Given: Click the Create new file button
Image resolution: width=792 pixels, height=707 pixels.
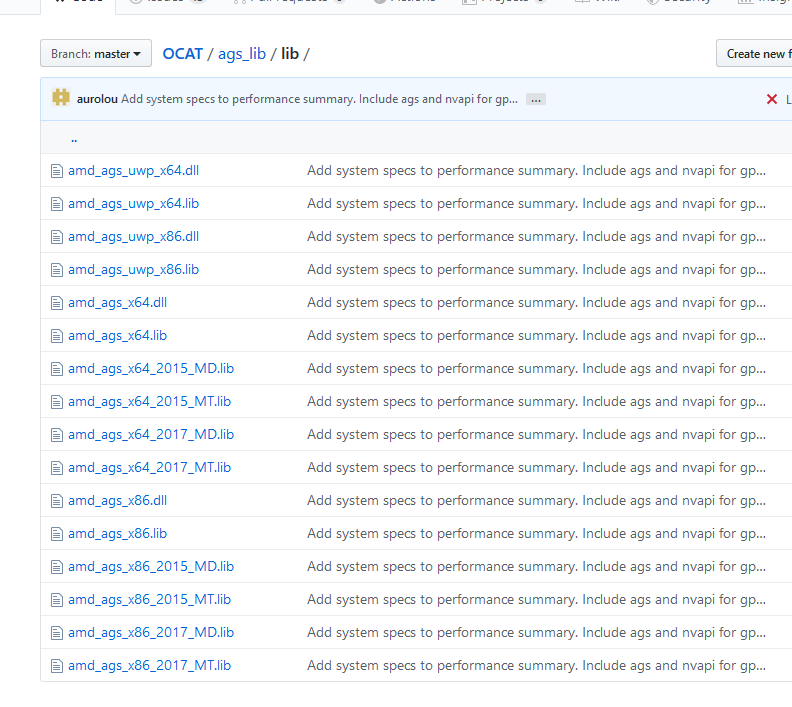Looking at the screenshot, I should 755,54.
